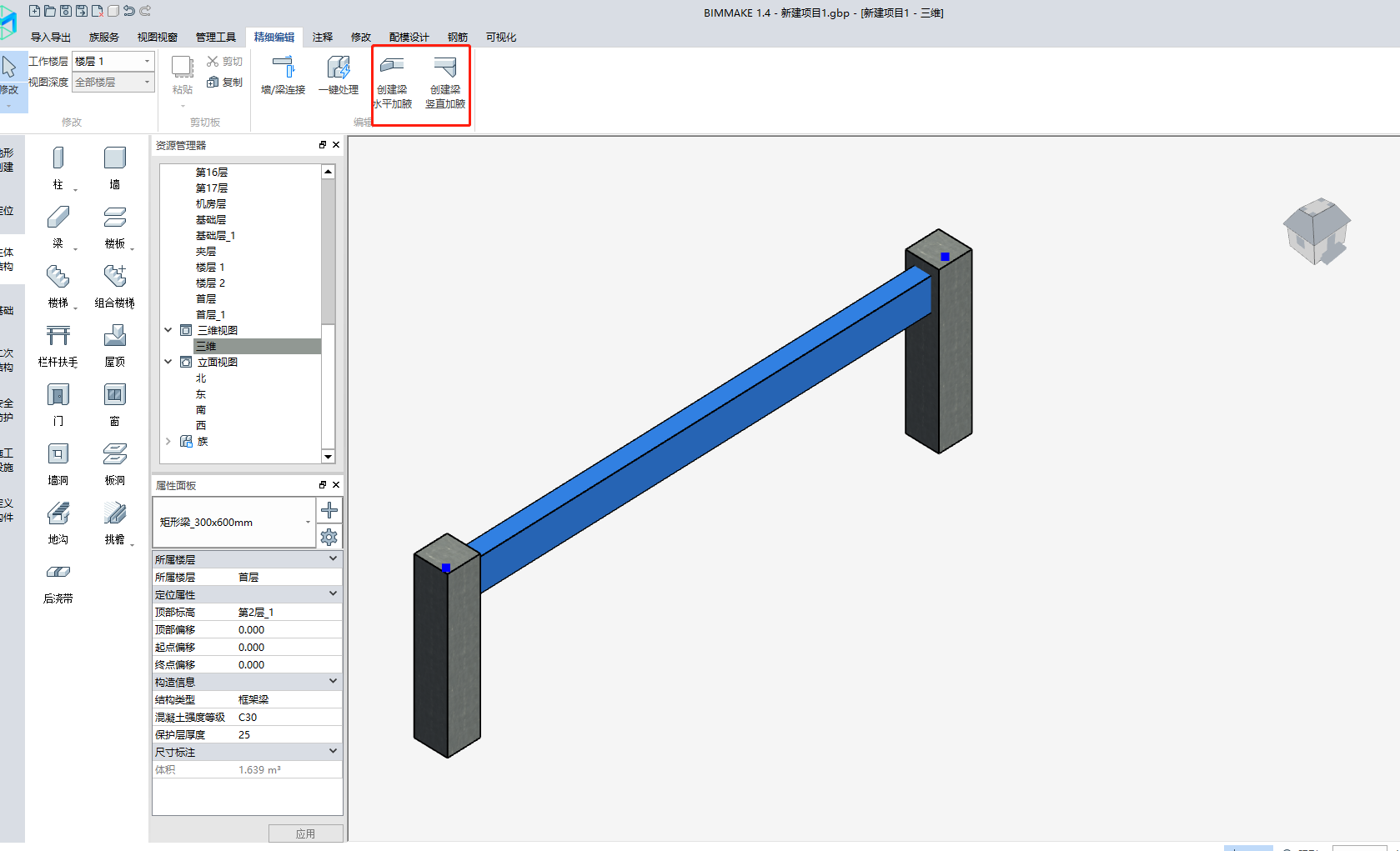Select the 楼板 slab tool
The width and height of the screenshot is (1400, 851).
(115, 227)
